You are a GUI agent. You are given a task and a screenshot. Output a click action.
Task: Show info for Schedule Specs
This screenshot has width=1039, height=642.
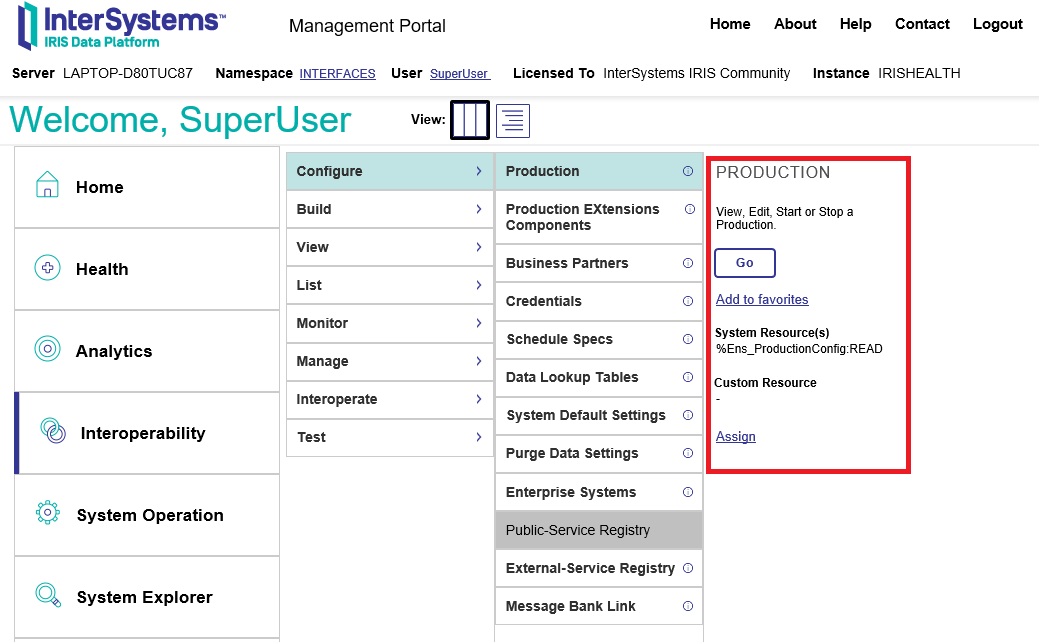688,339
